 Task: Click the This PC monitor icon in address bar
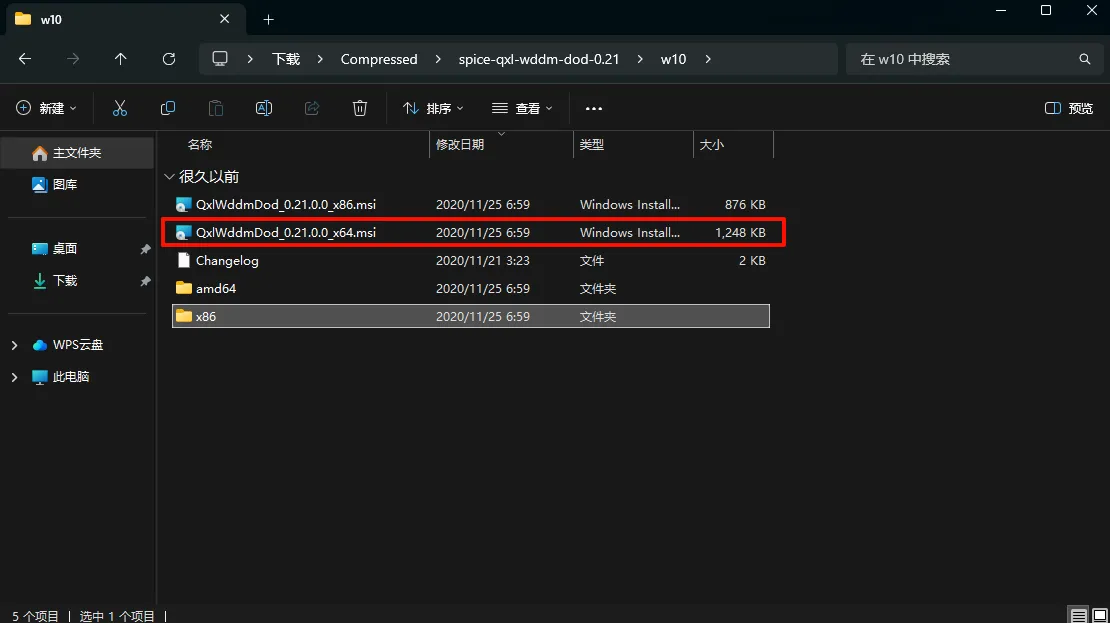[220, 59]
